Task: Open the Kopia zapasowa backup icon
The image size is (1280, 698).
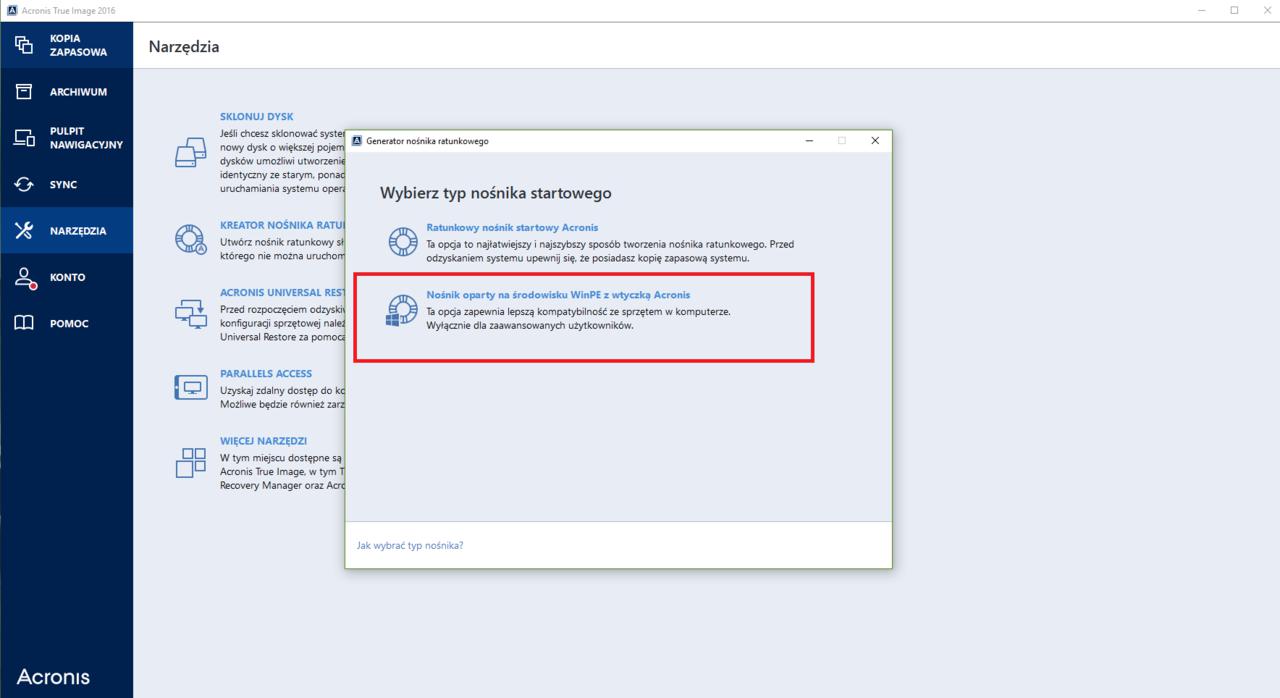Action: pos(24,45)
